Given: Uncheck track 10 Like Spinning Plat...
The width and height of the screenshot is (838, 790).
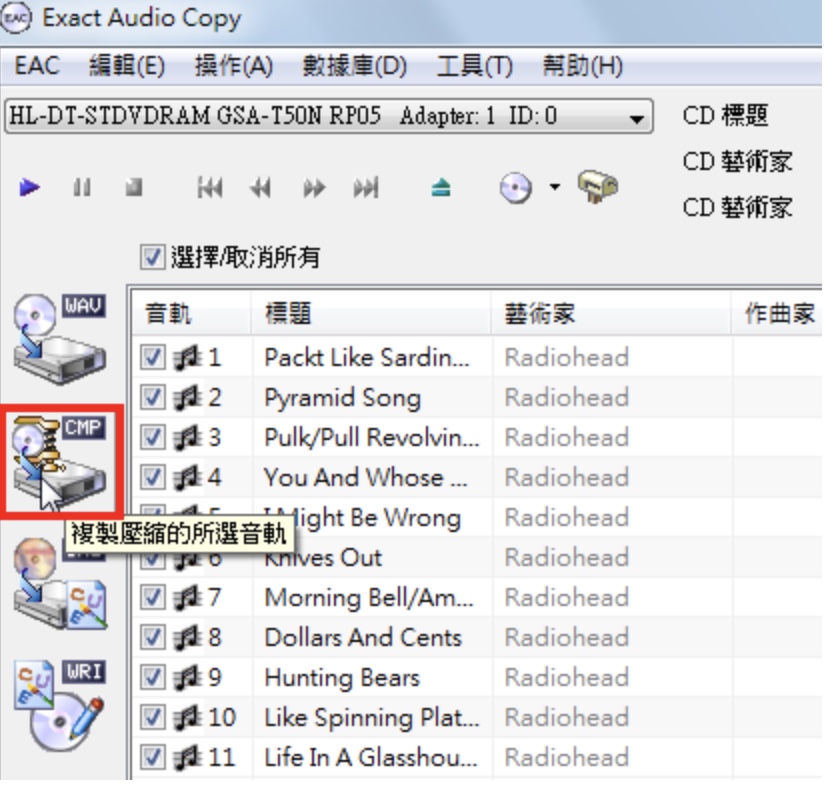Looking at the screenshot, I should click(152, 717).
